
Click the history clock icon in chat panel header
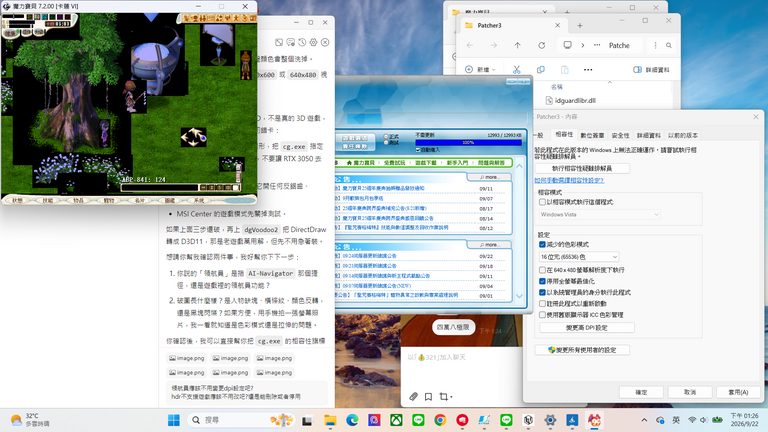coord(302,42)
